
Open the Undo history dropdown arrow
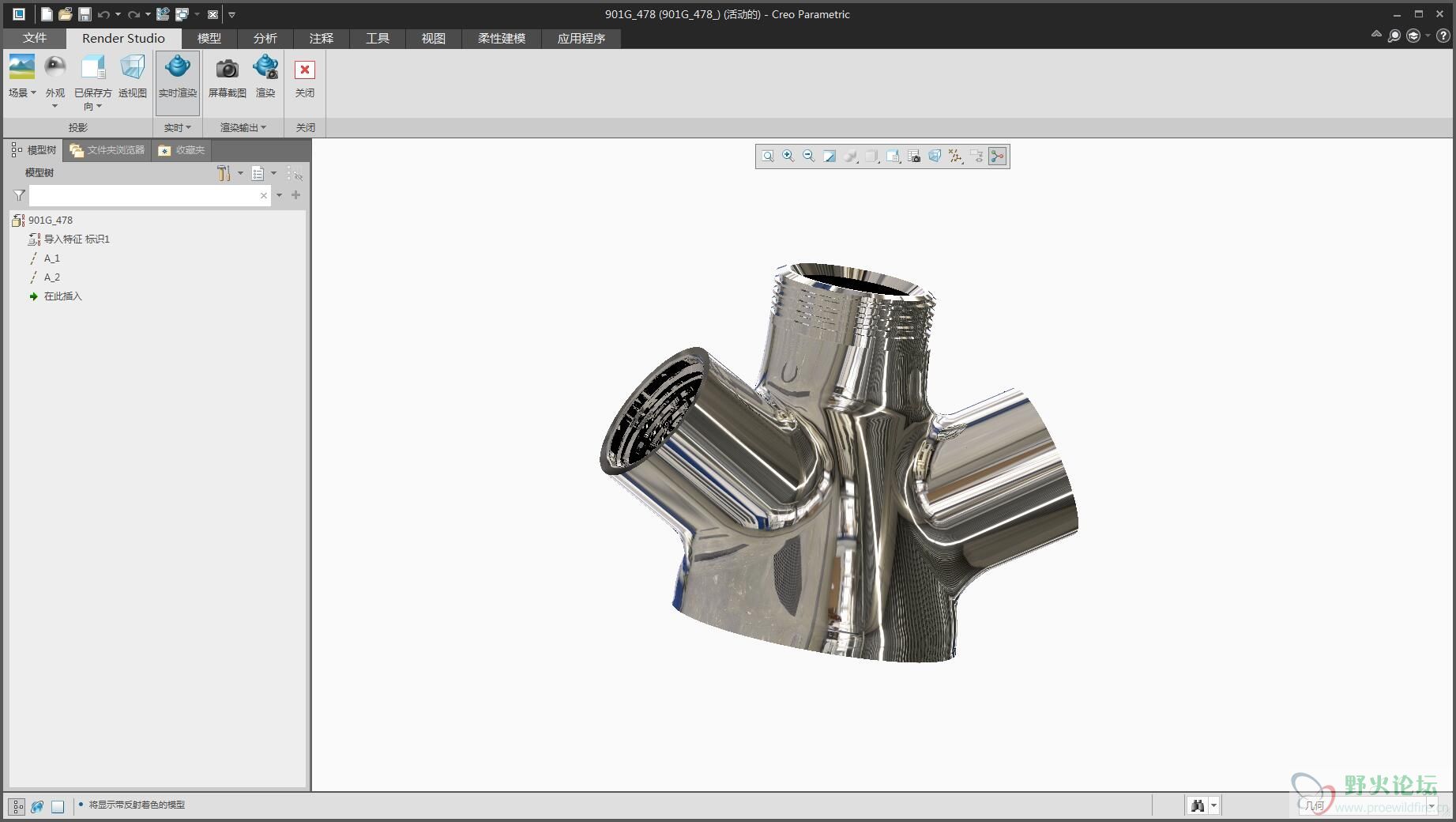[118, 14]
